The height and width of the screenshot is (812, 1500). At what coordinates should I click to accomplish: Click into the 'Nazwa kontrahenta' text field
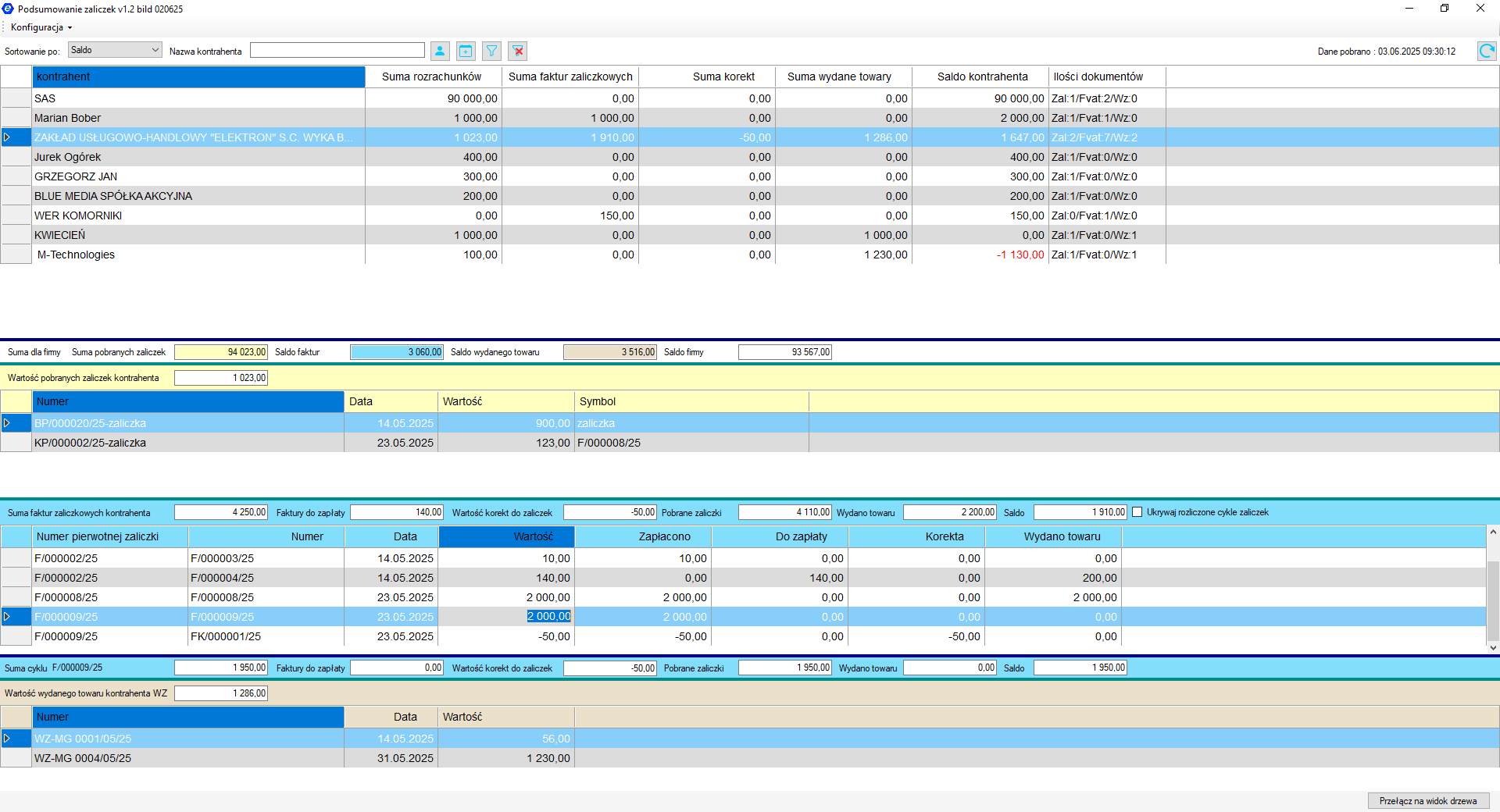(x=337, y=51)
